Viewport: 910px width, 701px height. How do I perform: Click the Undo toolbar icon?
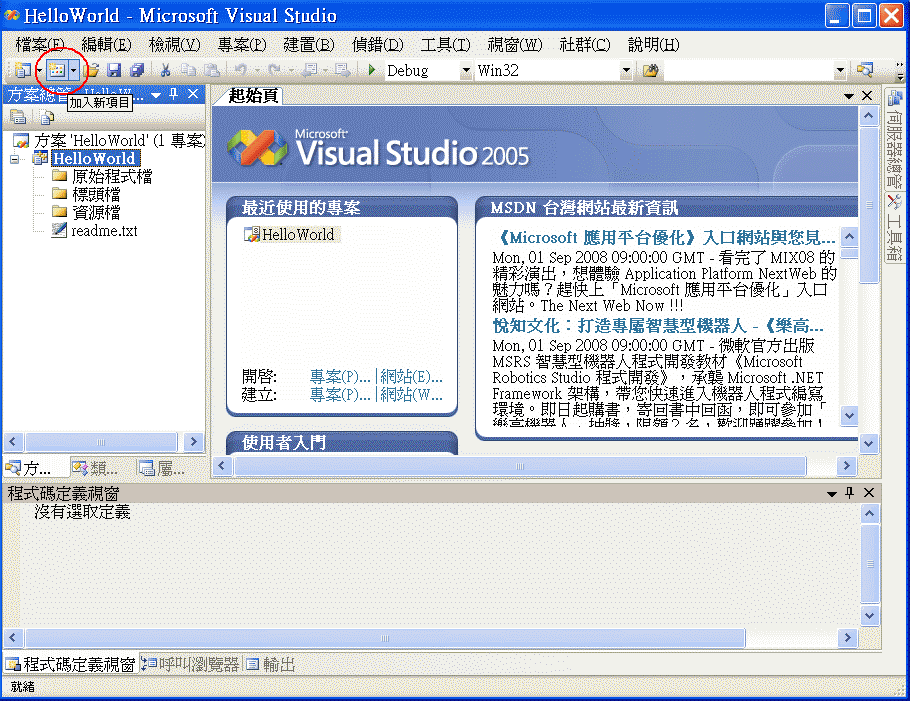(241, 70)
